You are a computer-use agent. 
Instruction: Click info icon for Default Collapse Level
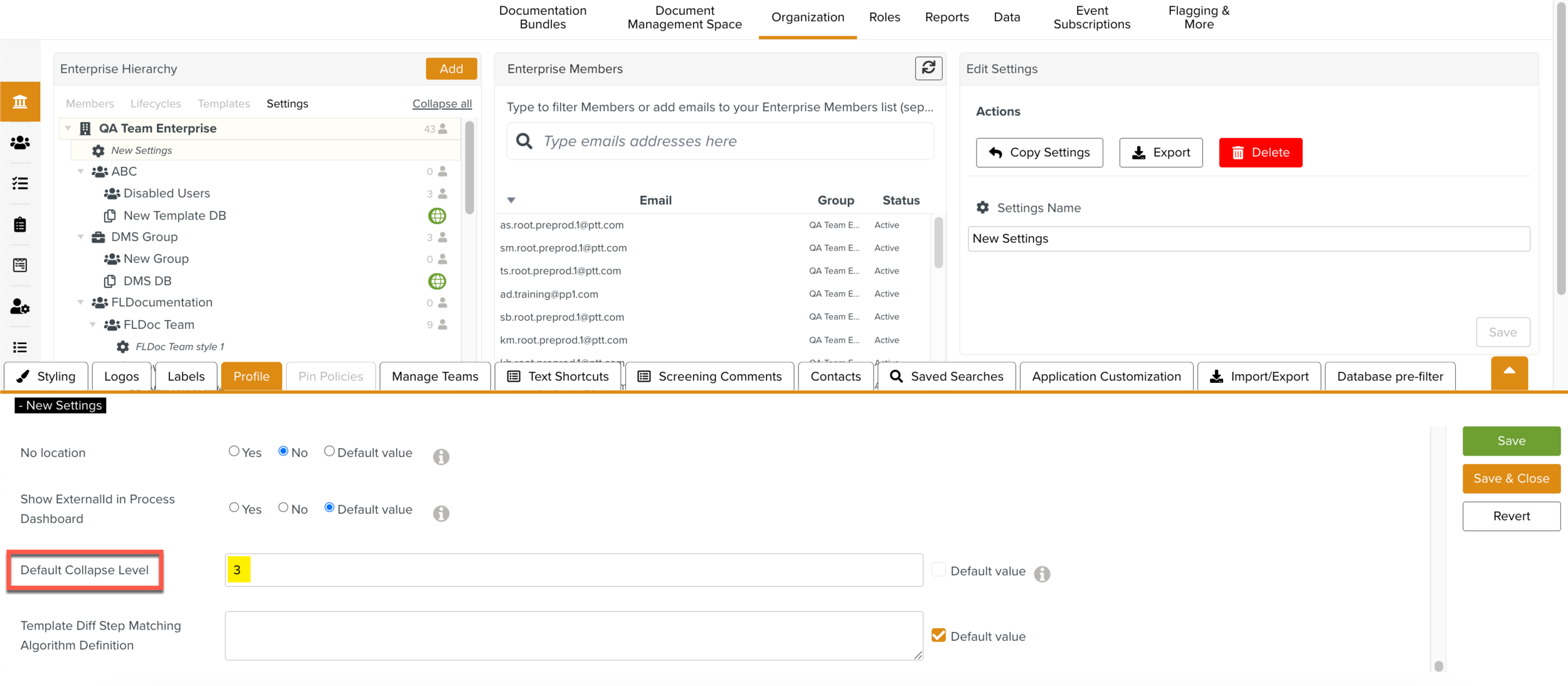point(1042,574)
